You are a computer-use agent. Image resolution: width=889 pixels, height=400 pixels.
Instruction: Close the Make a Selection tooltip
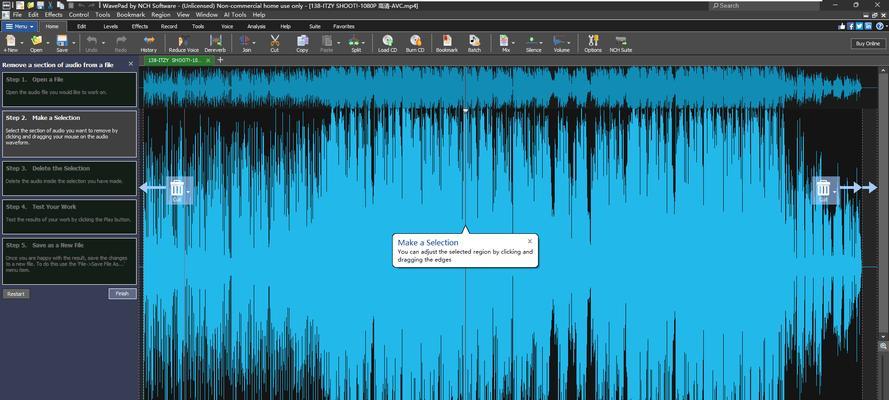530,241
